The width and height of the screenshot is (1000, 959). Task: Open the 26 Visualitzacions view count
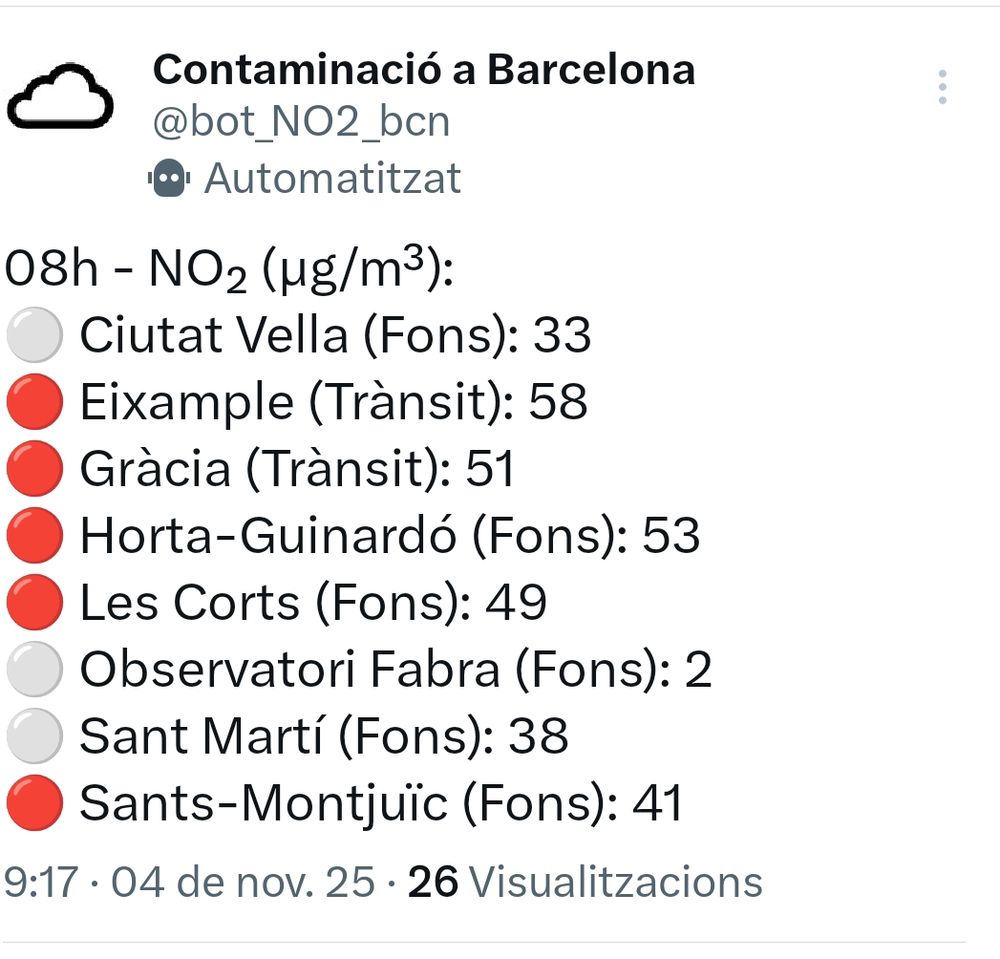click(x=585, y=882)
